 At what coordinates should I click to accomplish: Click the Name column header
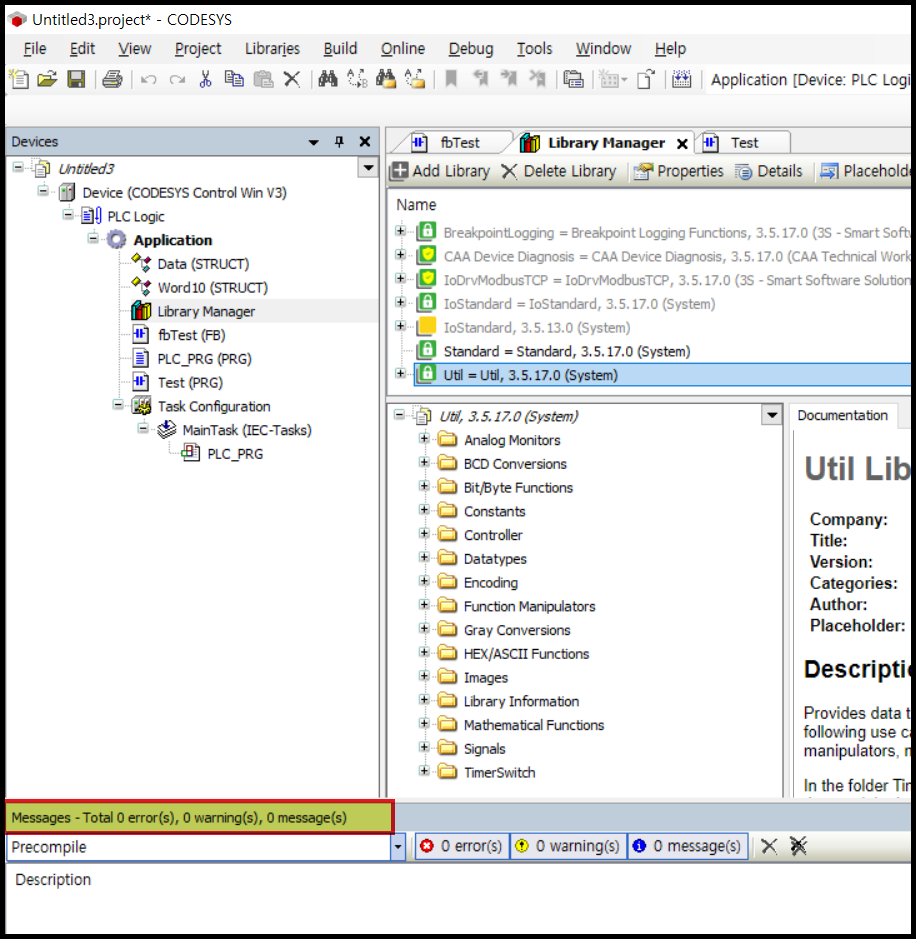tap(416, 205)
